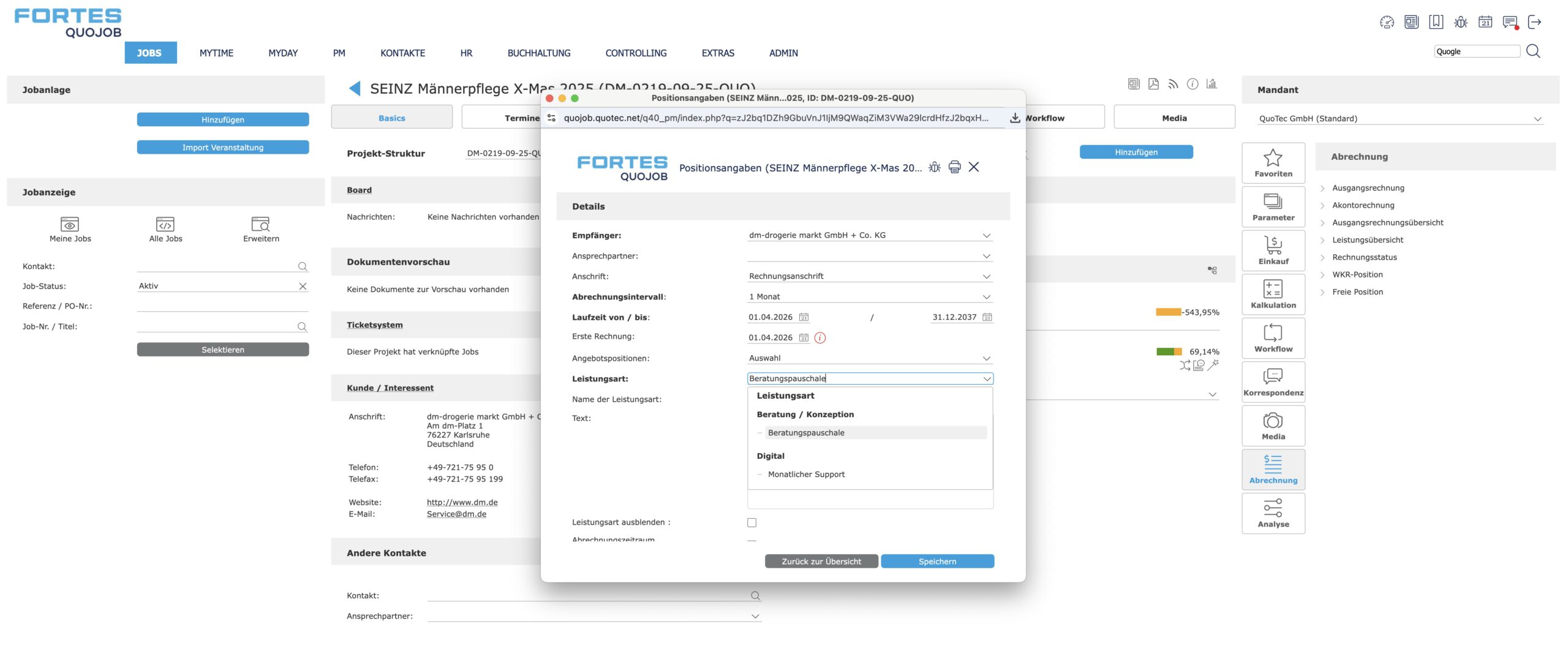Click the Speichern button
Screen dimensions: 1568x656
[937, 562]
